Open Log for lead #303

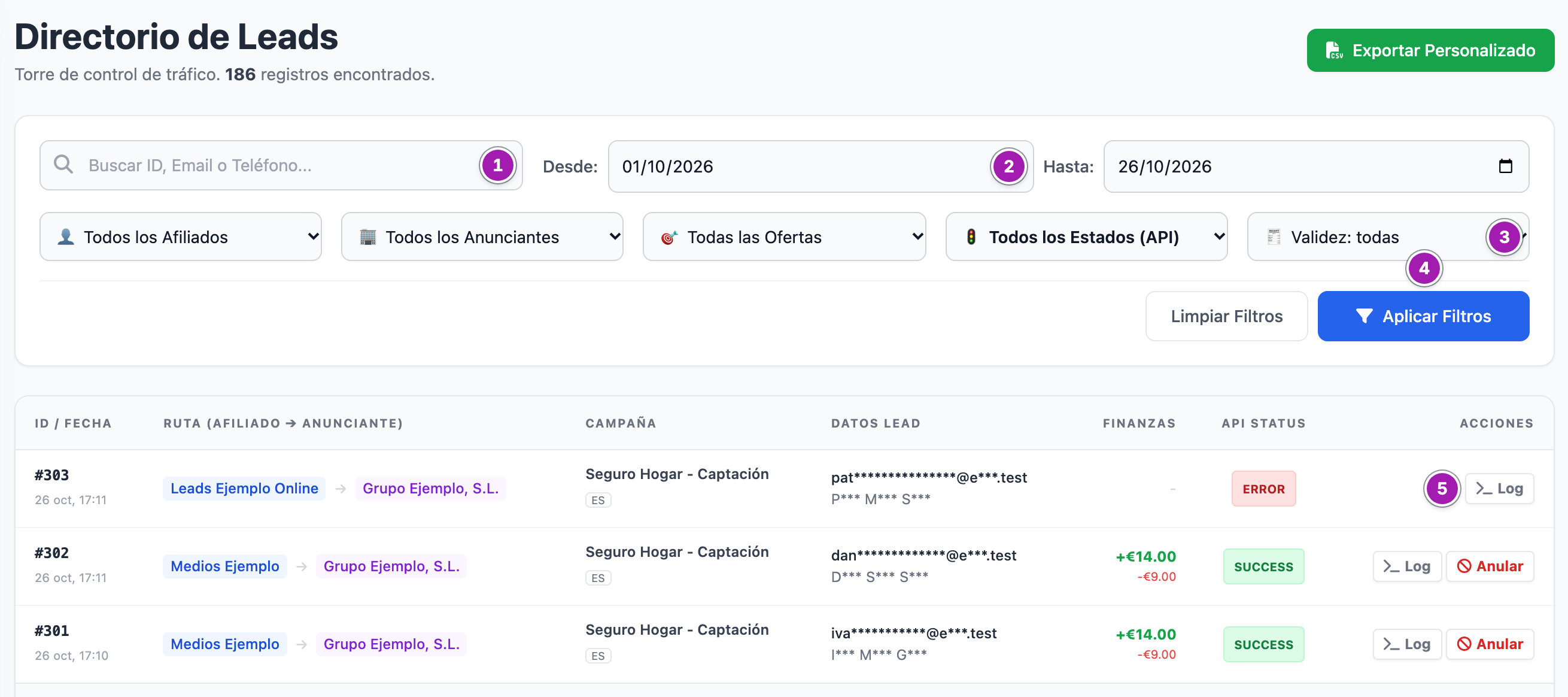1499,488
